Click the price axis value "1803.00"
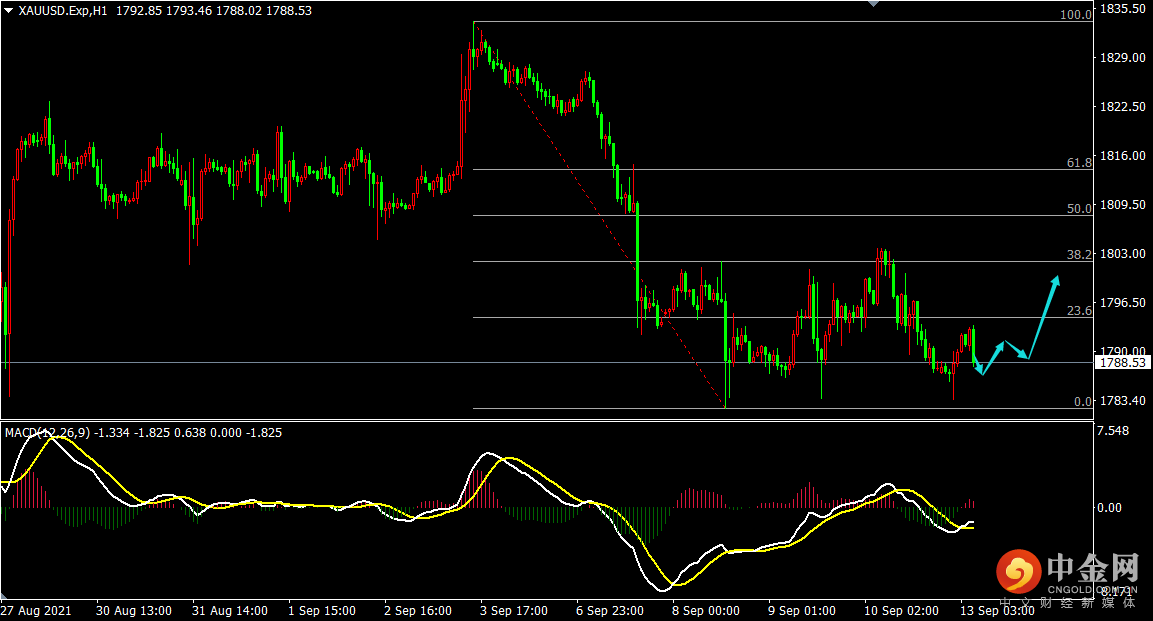The width and height of the screenshot is (1153, 621). pos(1122,254)
